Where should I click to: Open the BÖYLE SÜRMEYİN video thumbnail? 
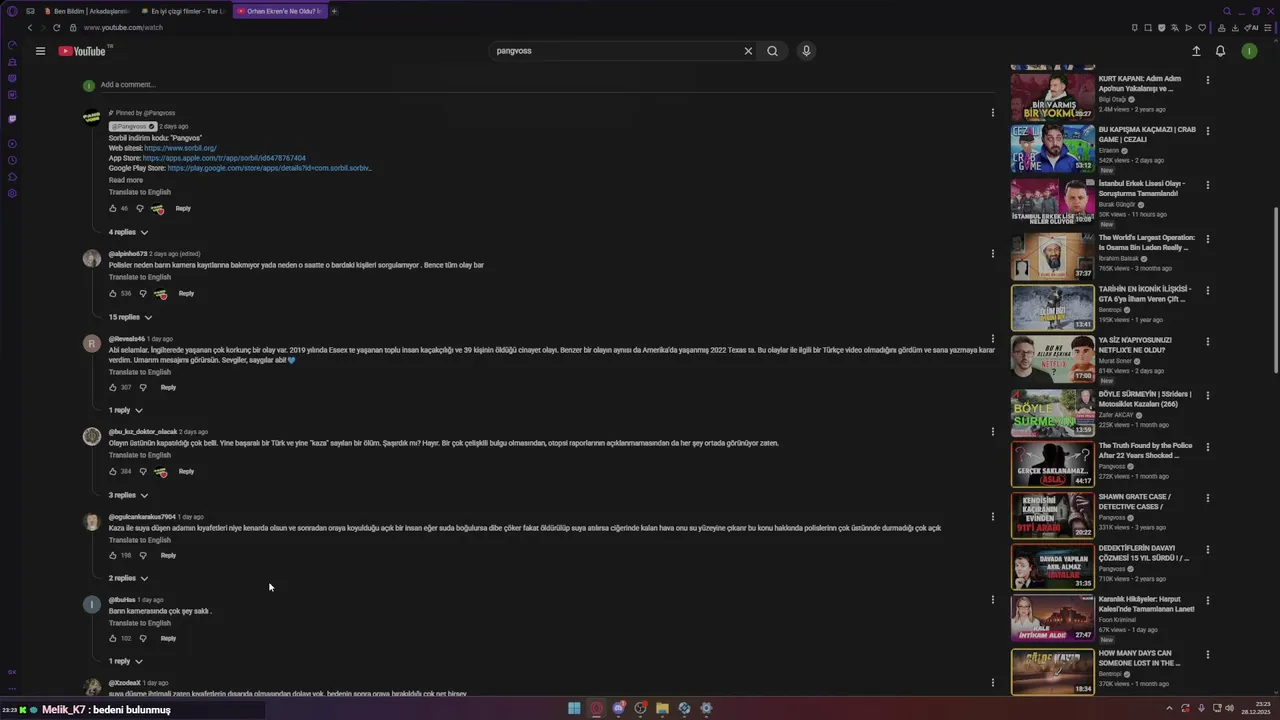1053,413
